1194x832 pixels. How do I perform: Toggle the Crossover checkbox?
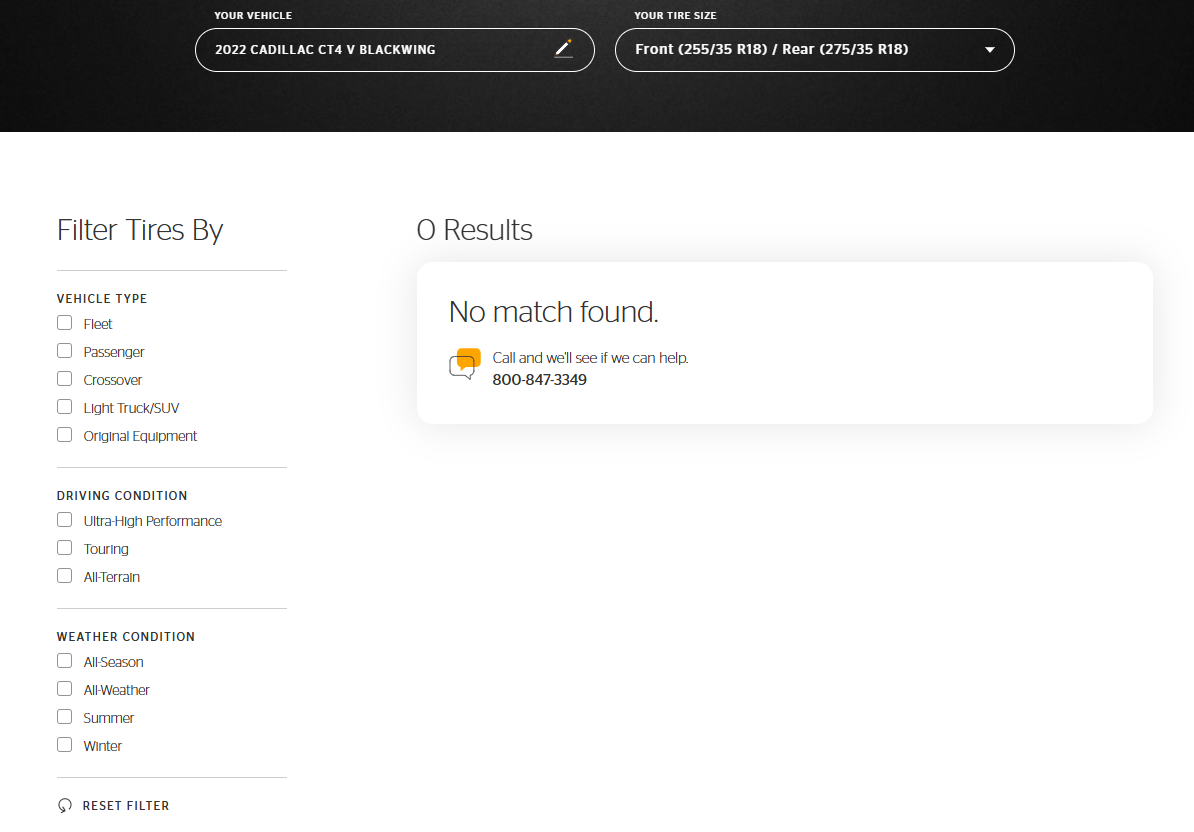pos(65,379)
